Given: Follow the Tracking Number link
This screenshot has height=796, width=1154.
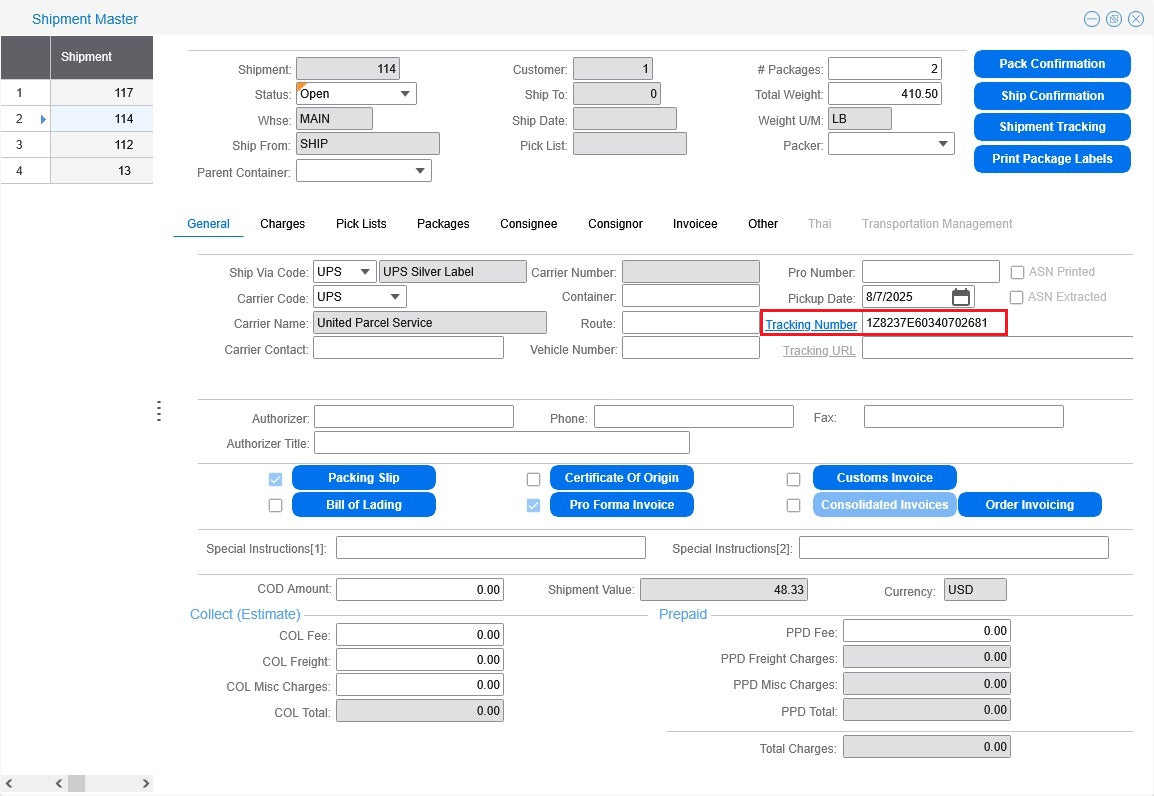Looking at the screenshot, I should [811, 325].
